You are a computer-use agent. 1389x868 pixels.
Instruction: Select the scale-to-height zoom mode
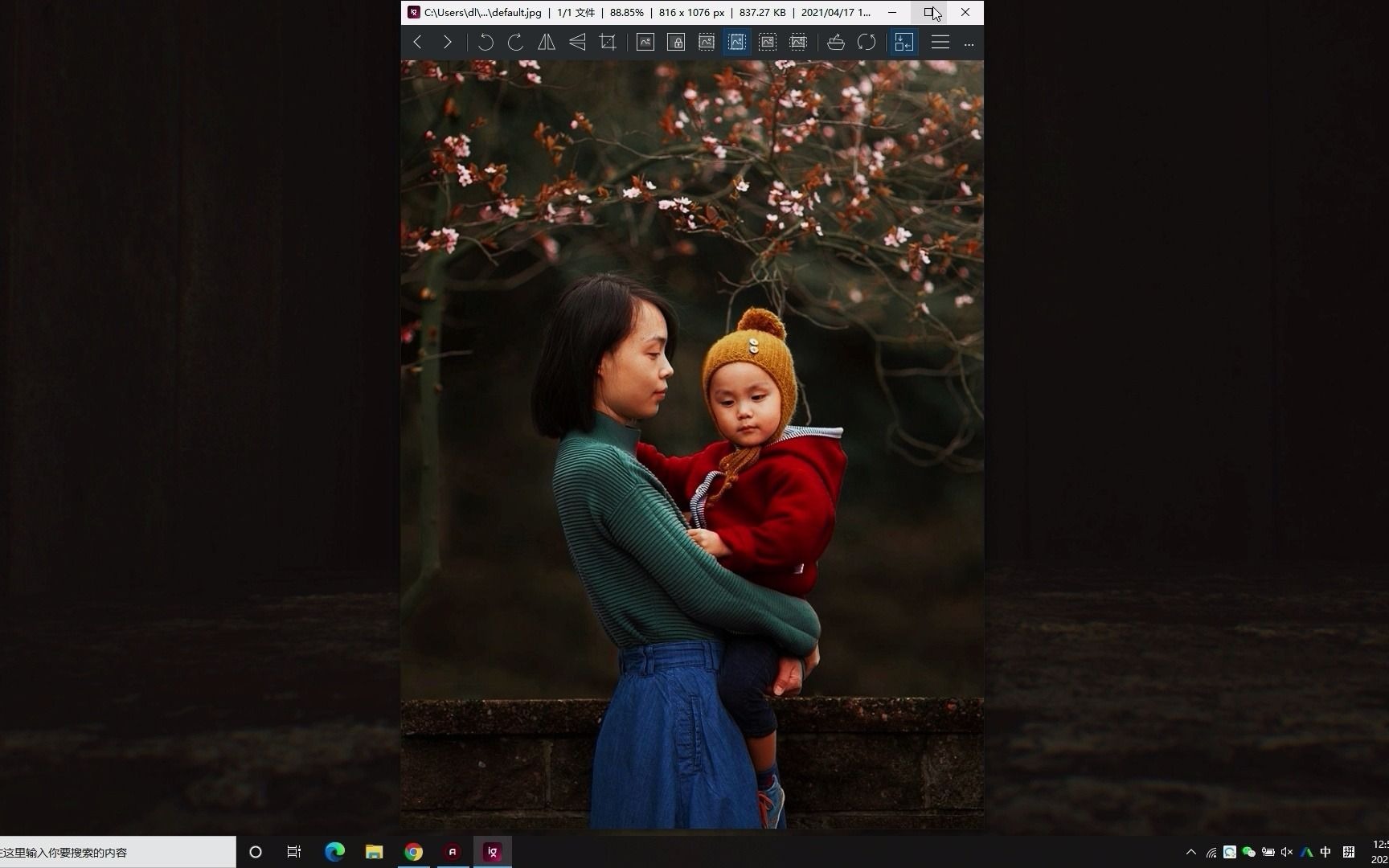(x=737, y=42)
